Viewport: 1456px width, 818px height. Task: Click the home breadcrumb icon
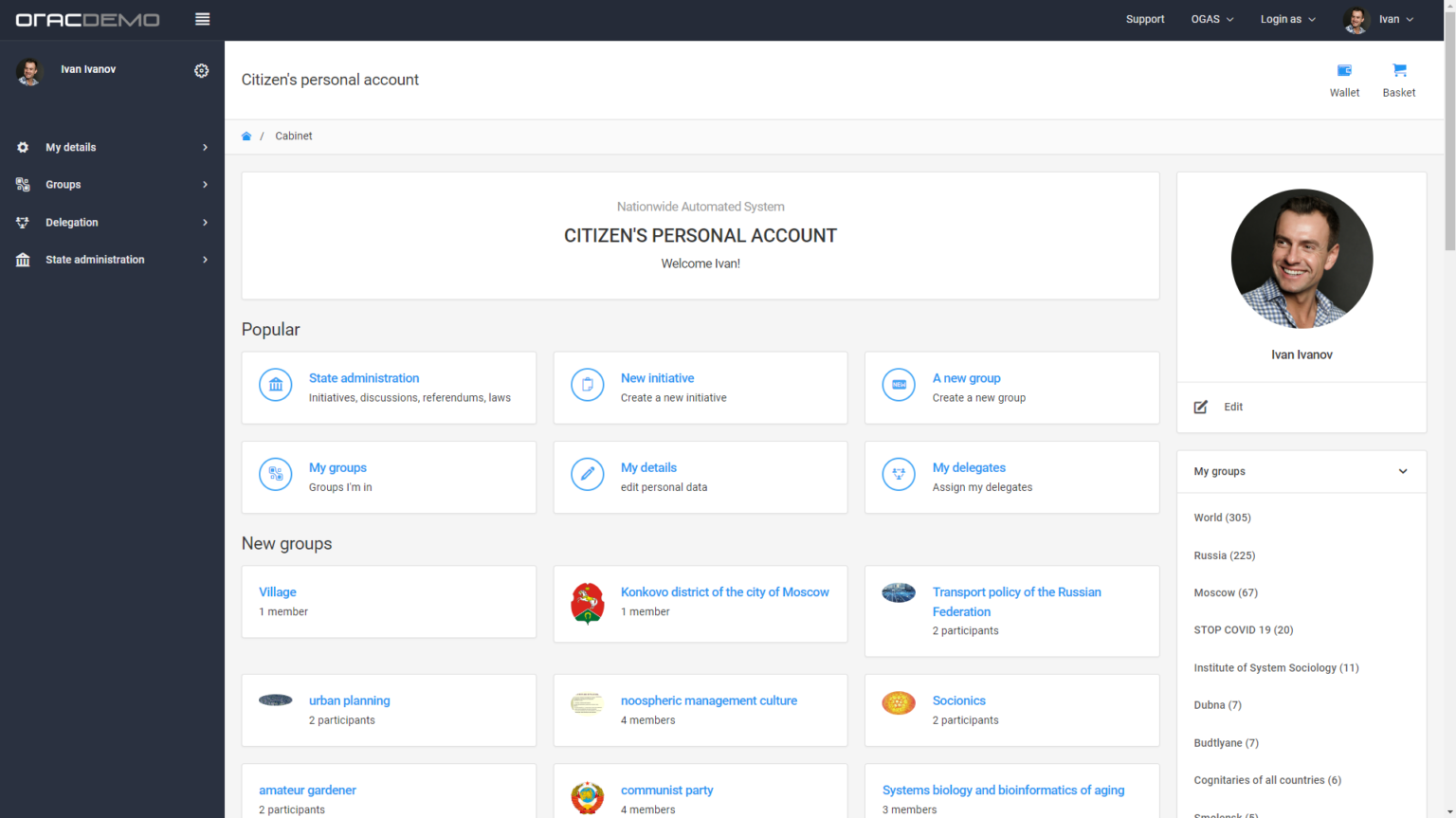246,136
